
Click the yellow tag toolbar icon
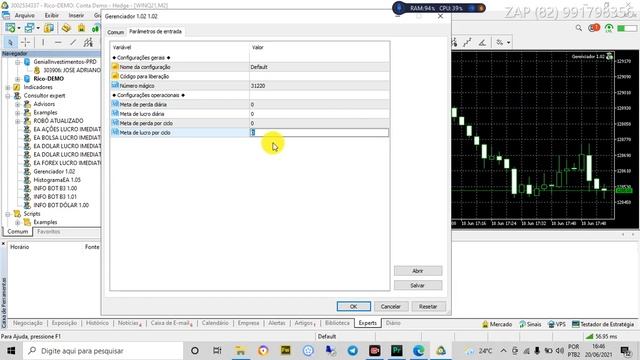[x=66, y=28]
